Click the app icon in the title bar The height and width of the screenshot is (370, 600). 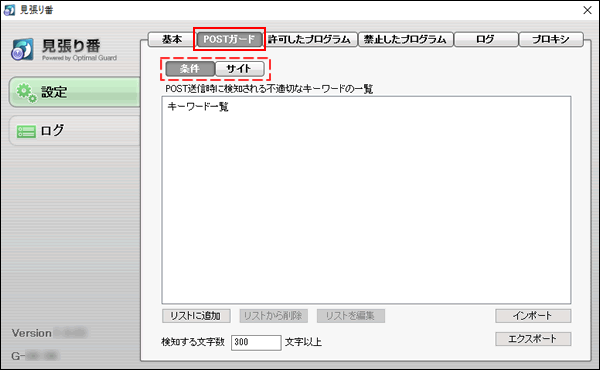tap(9, 10)
